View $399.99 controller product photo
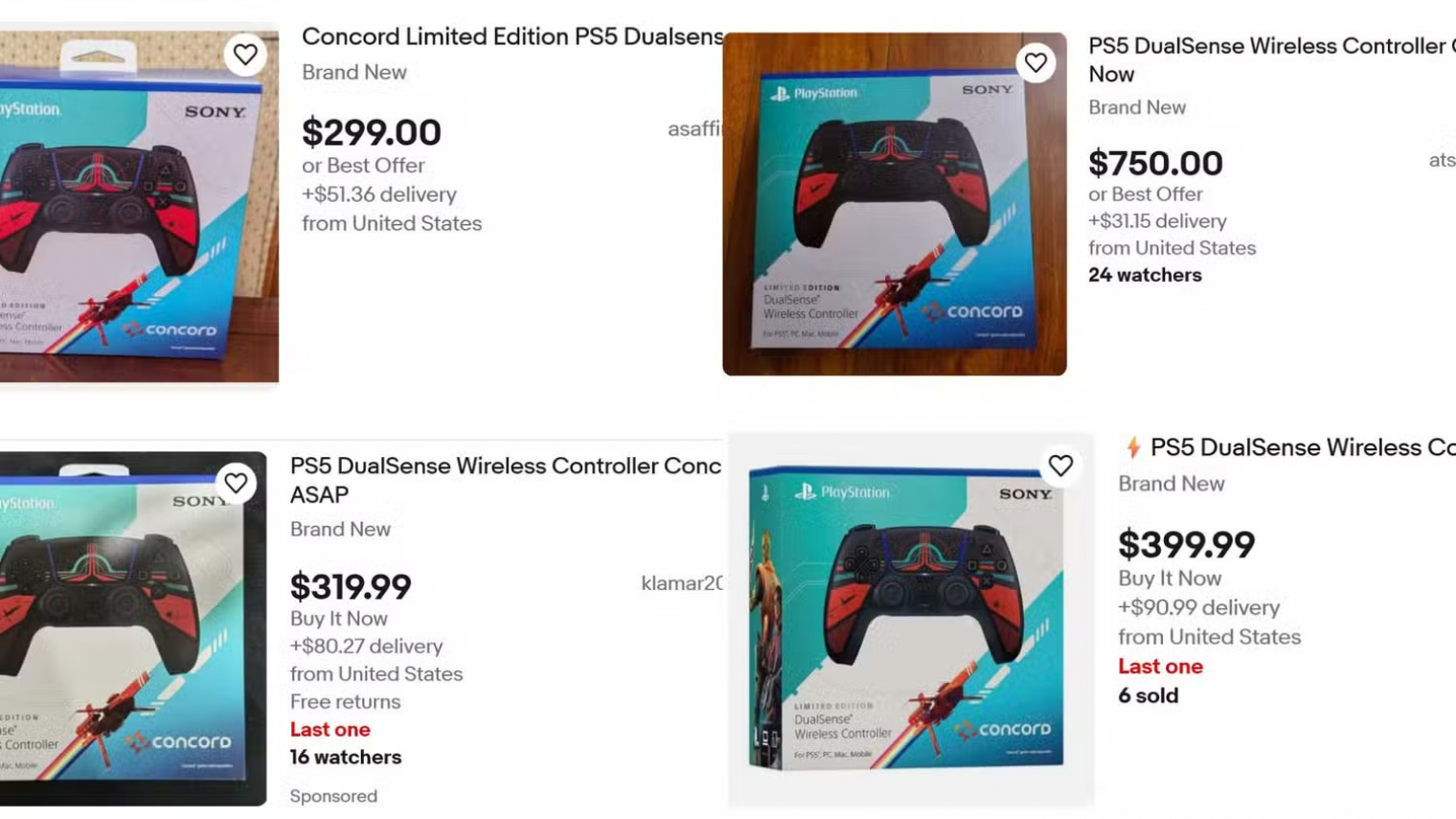Viewport: 1456px width, 819px height. tap(910, 619)
